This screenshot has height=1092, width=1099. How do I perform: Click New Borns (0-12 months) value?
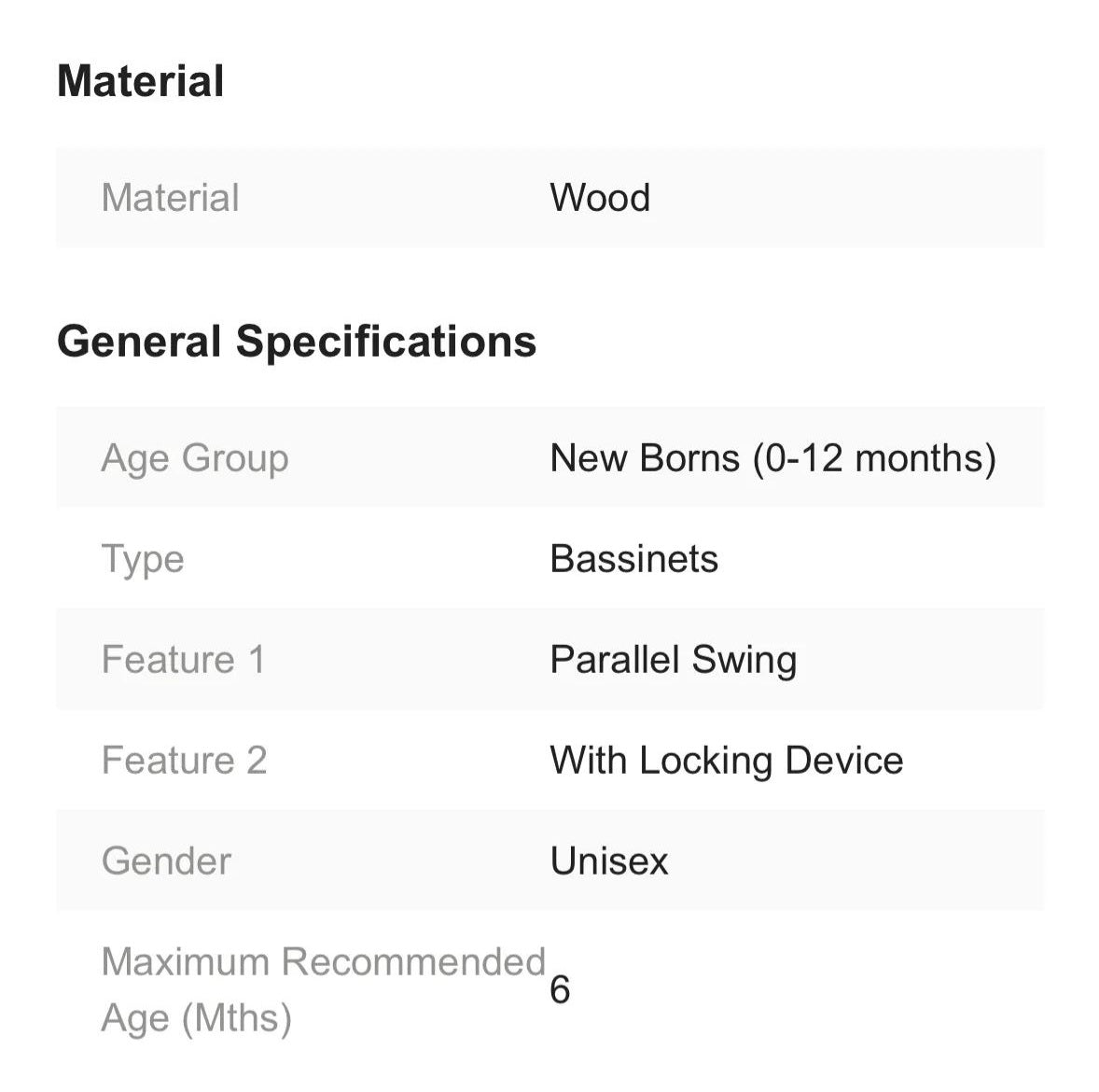click(x=773, y=458)
